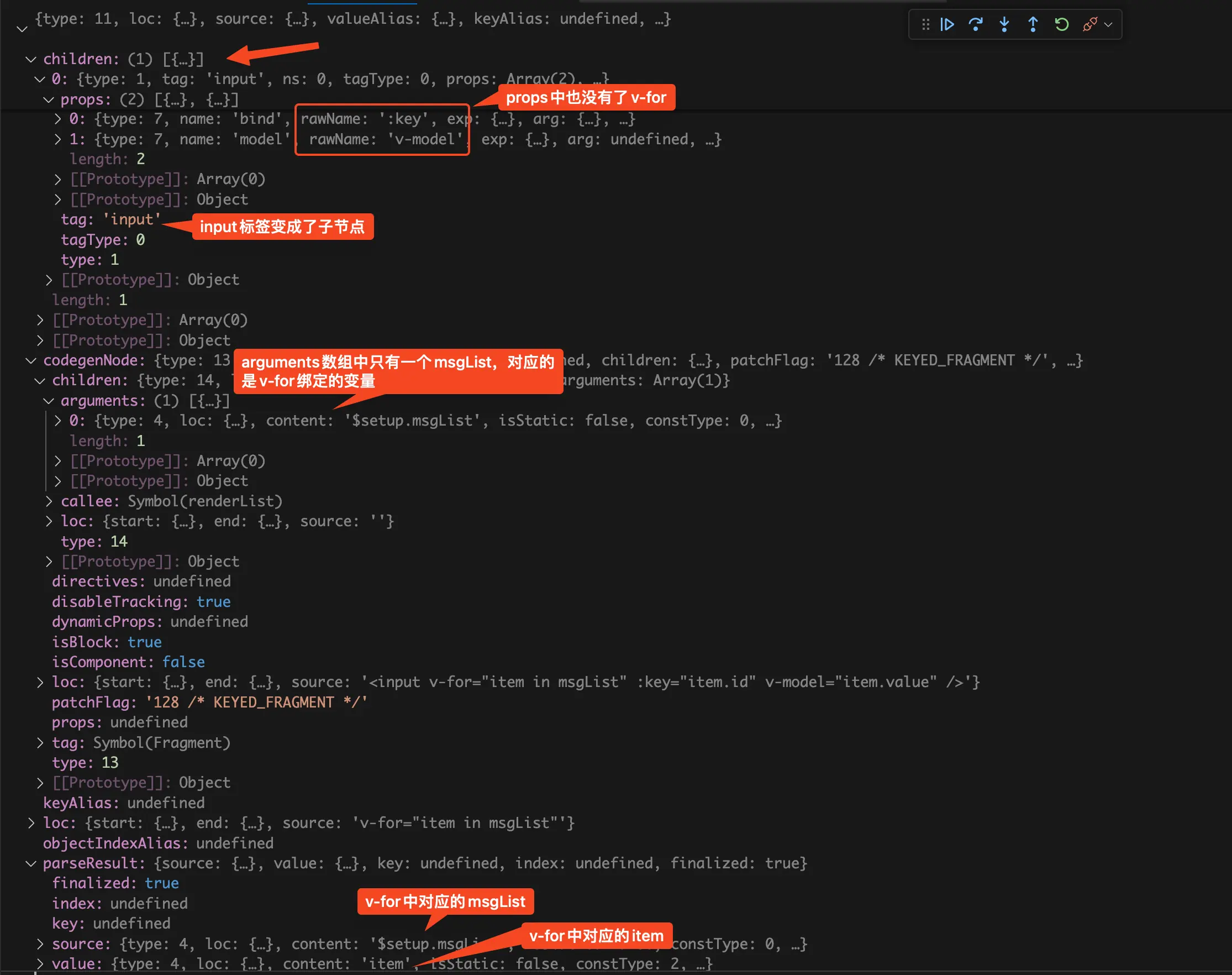This screenshot has width=1232, height=975.
Task: Collapse the codegenNode object
Action: tap(31, 361)
